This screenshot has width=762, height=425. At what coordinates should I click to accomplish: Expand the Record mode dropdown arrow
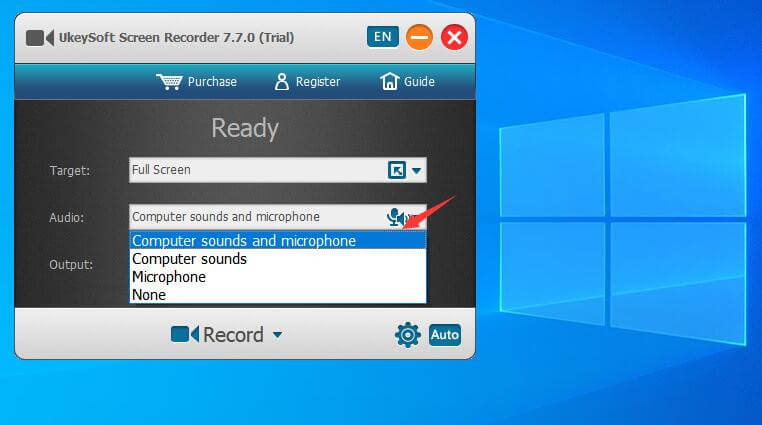click(x=277, y=335)
